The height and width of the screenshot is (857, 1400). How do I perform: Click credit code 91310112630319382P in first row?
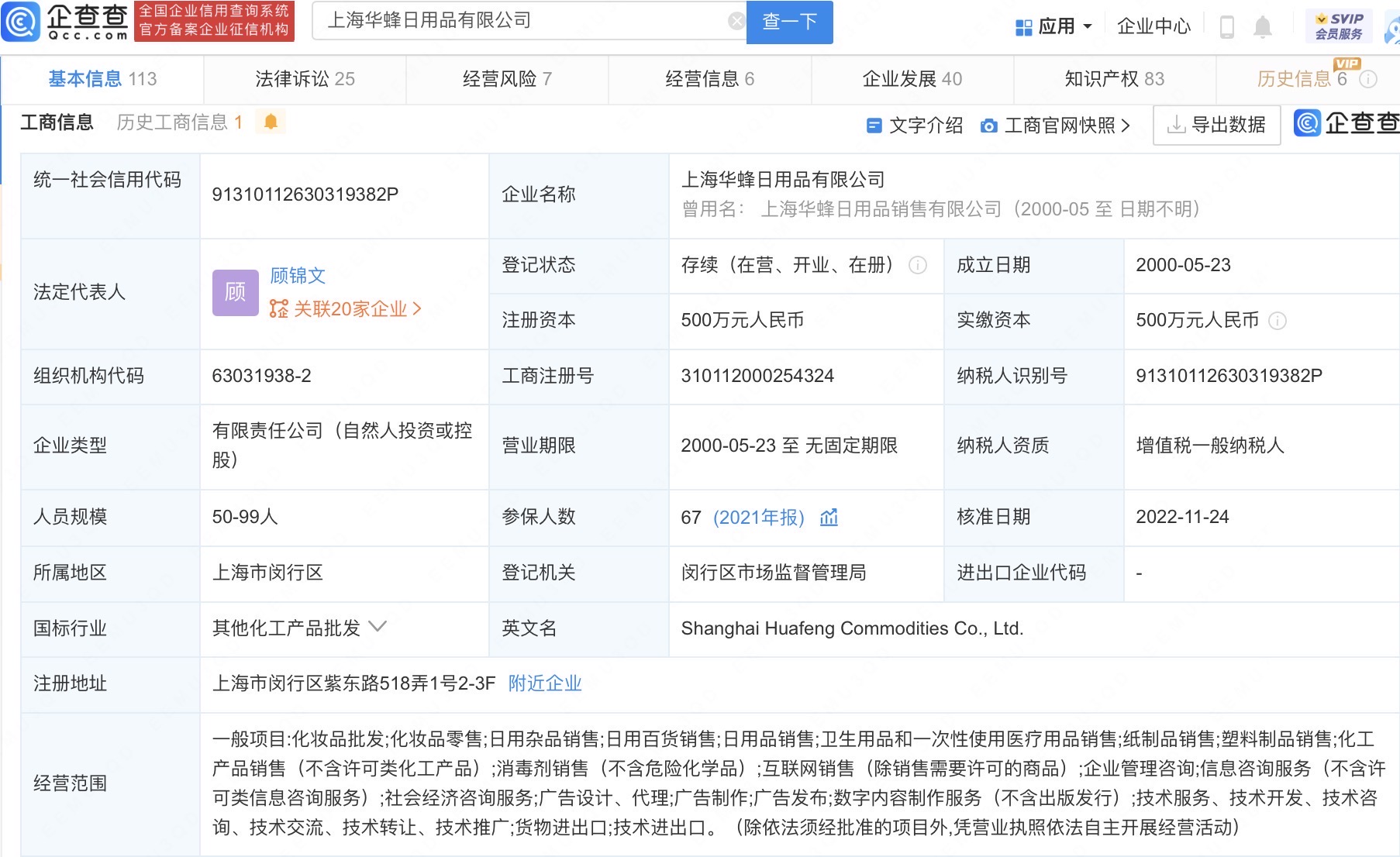click(305, 194)
